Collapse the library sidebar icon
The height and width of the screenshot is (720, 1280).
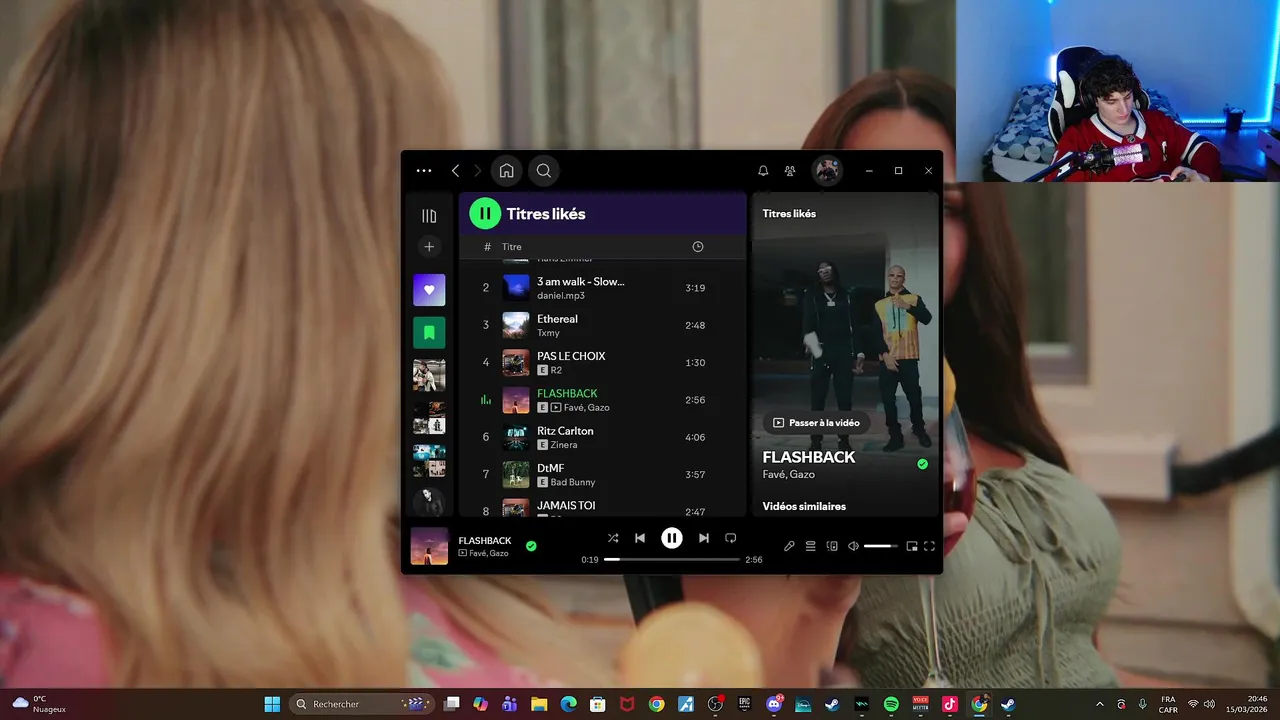point(429,216)
